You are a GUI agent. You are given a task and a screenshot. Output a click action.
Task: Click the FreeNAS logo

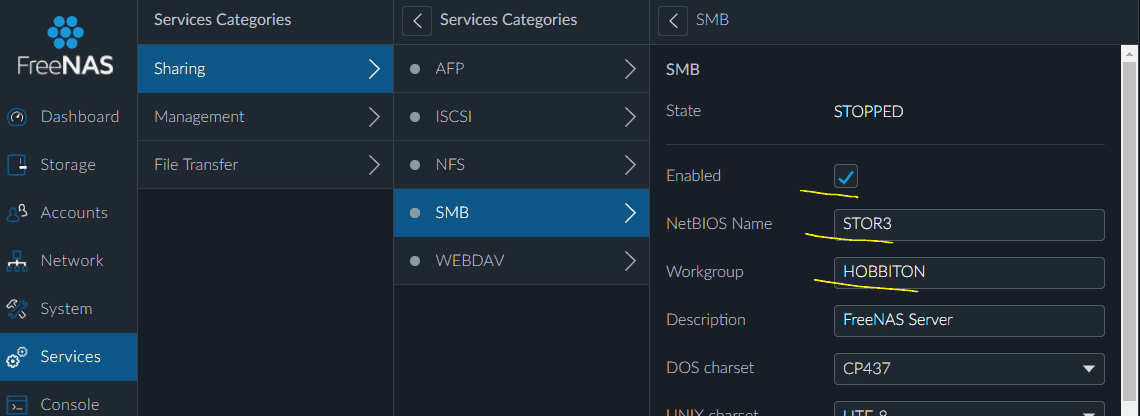point(65,45)
